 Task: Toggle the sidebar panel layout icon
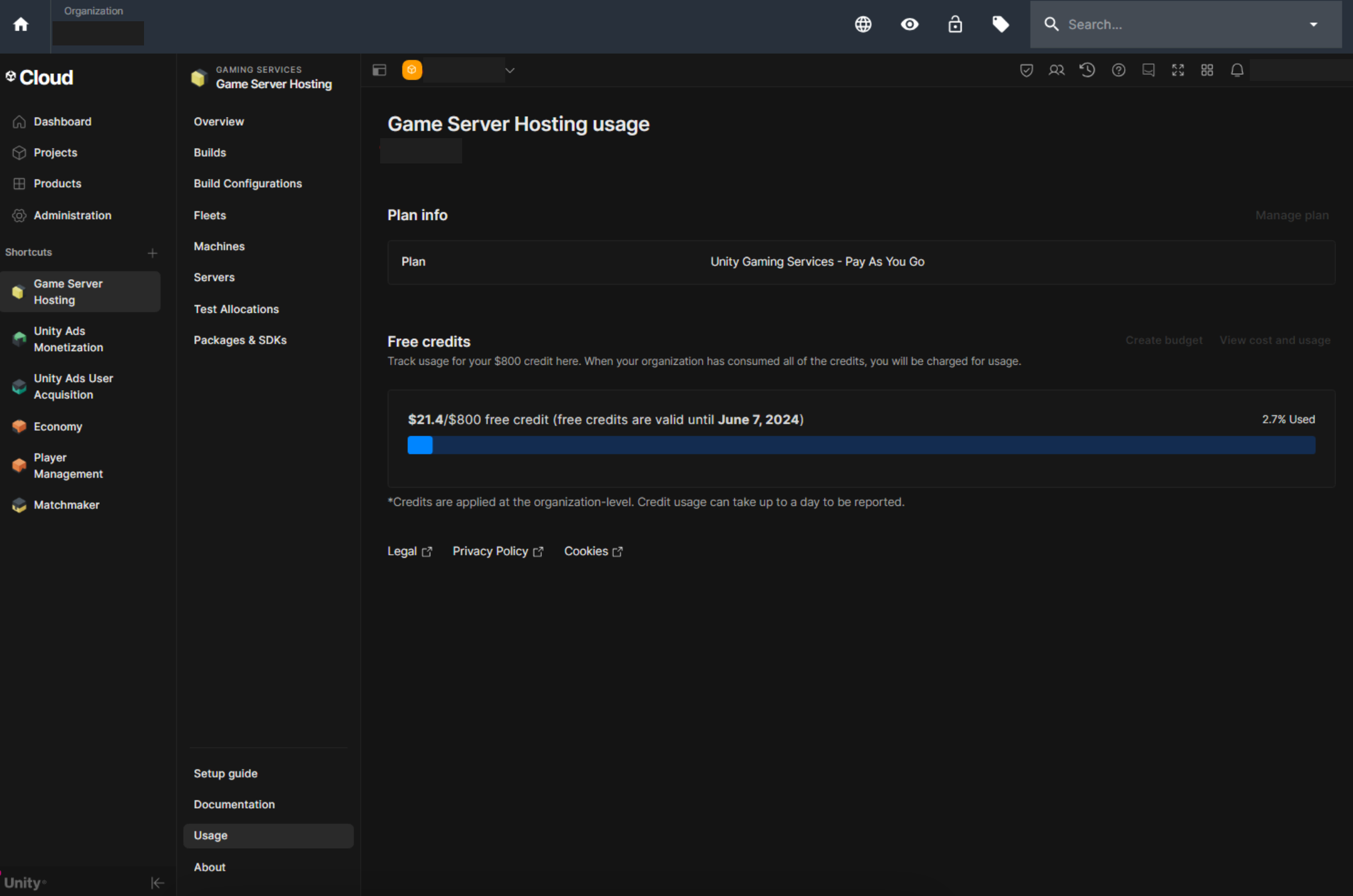(379, 70)
